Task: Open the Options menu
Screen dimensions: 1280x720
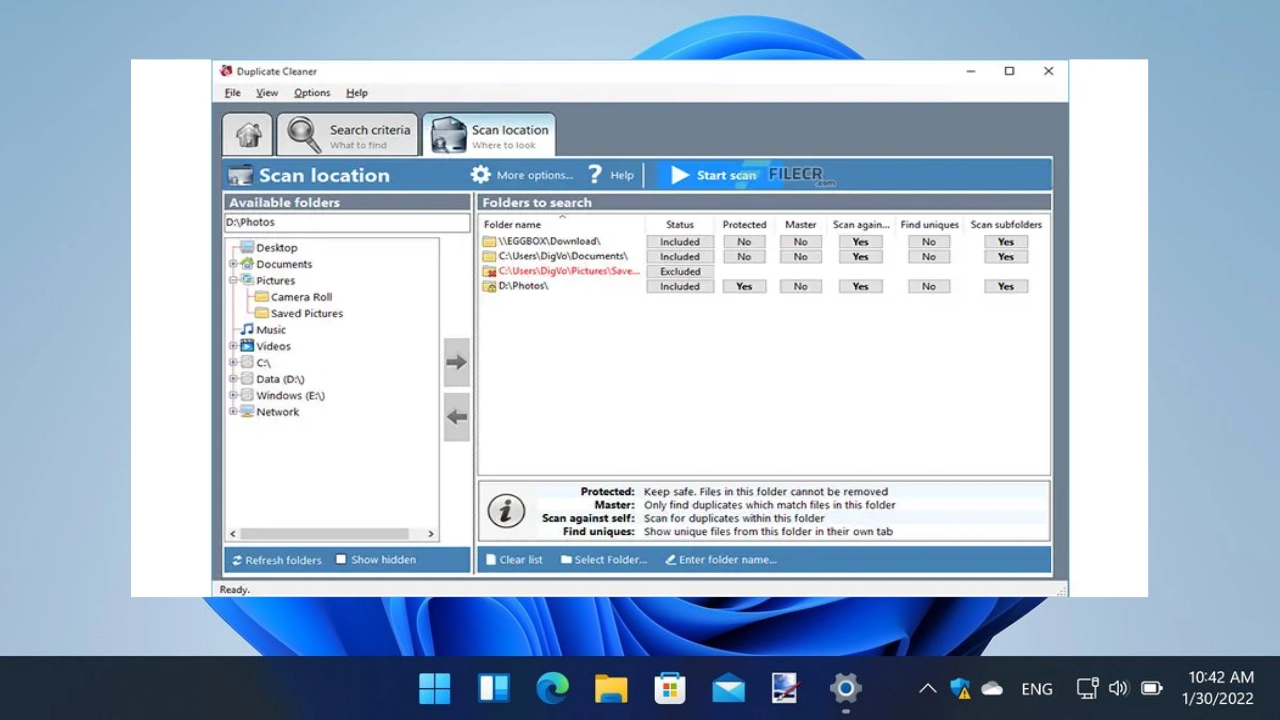Action: tap(312, 93)
